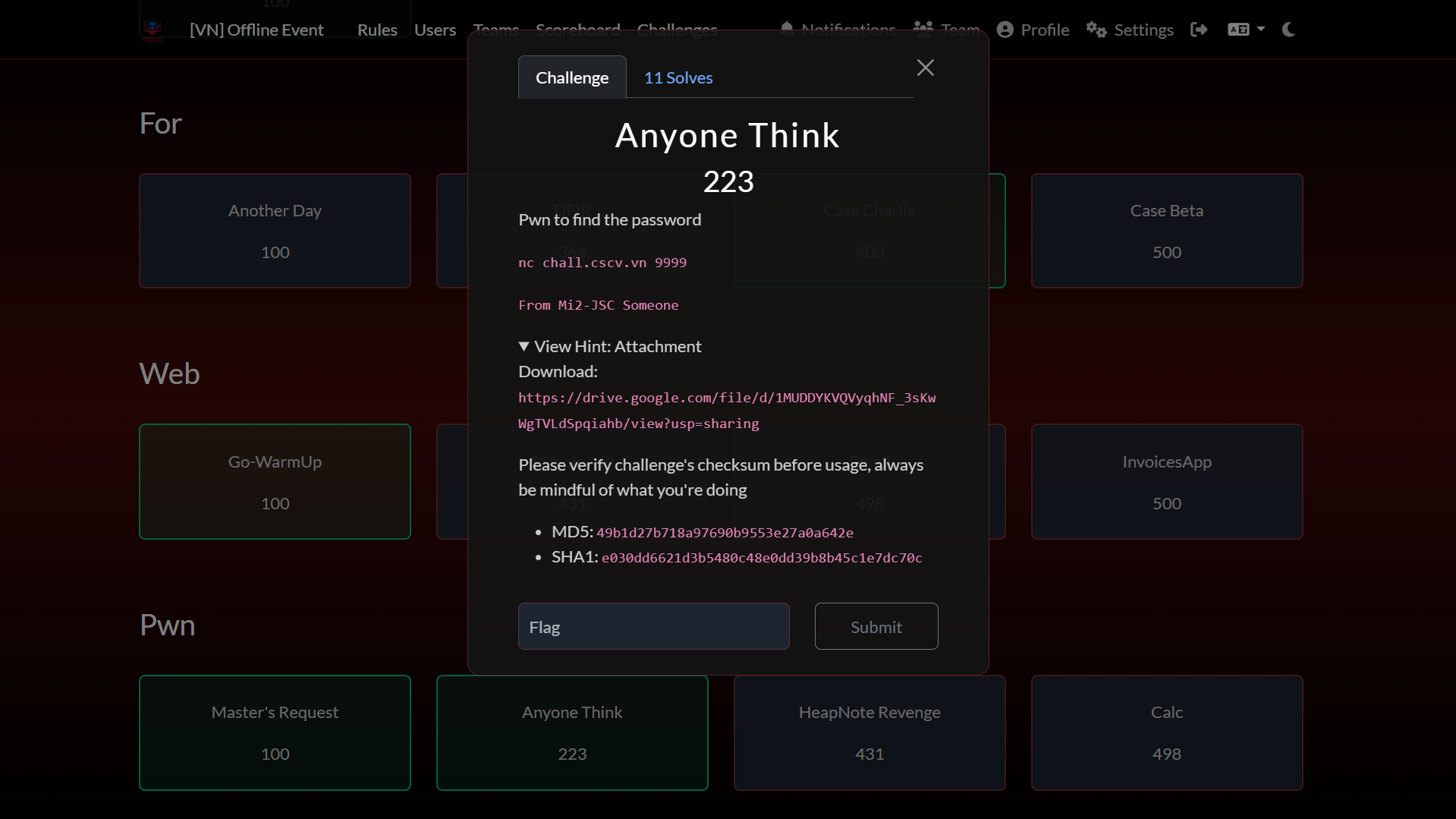Toggle dark mode with moon icon
The image size is (1456, 819).
tap(1288, 30)
